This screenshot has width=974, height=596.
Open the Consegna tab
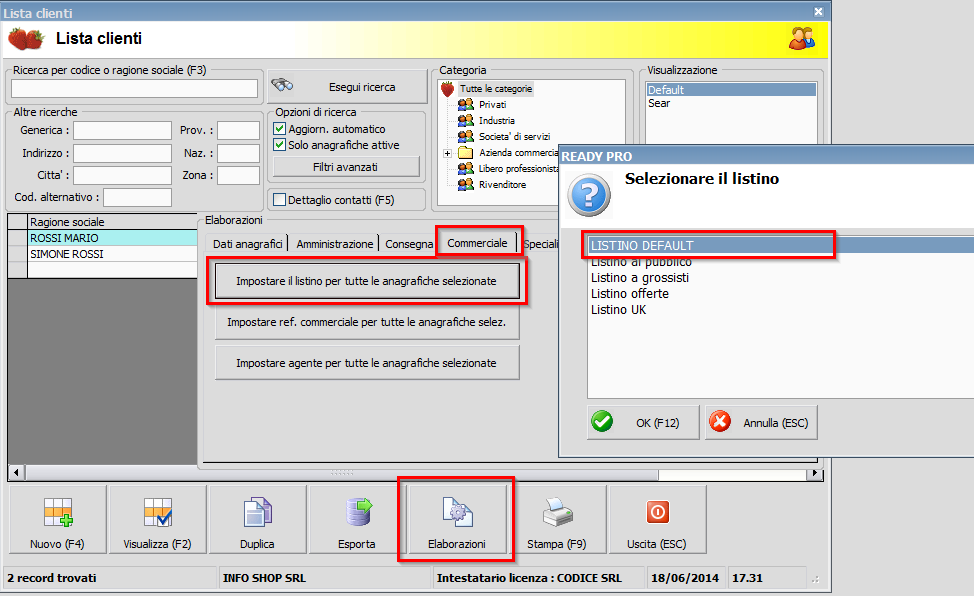(409, 244)
